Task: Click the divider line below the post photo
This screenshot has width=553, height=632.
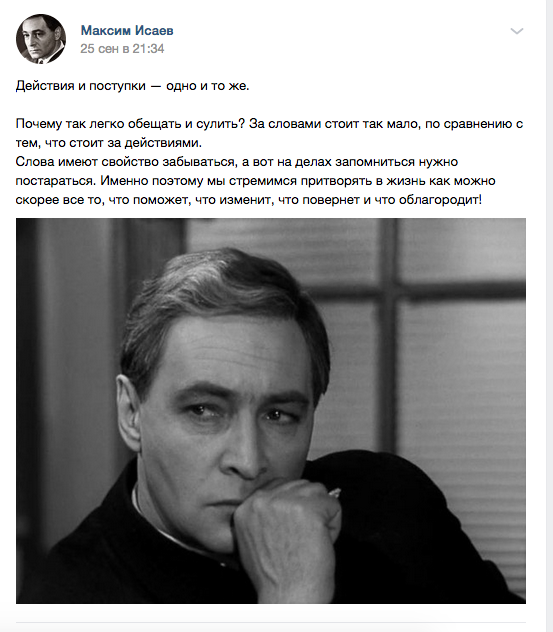Action: [271, 622]
